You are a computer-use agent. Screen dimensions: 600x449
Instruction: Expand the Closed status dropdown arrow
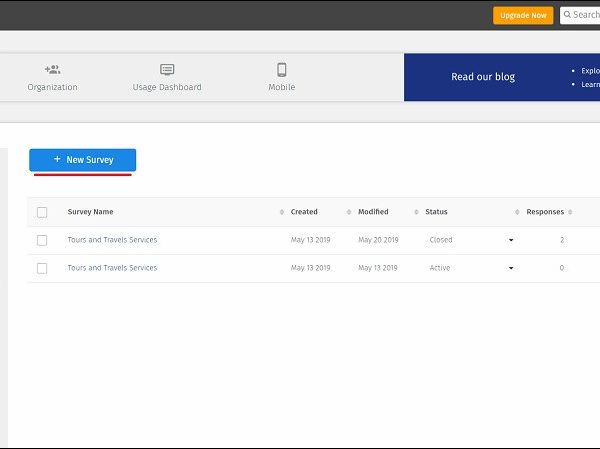click(x=510, y=240)
